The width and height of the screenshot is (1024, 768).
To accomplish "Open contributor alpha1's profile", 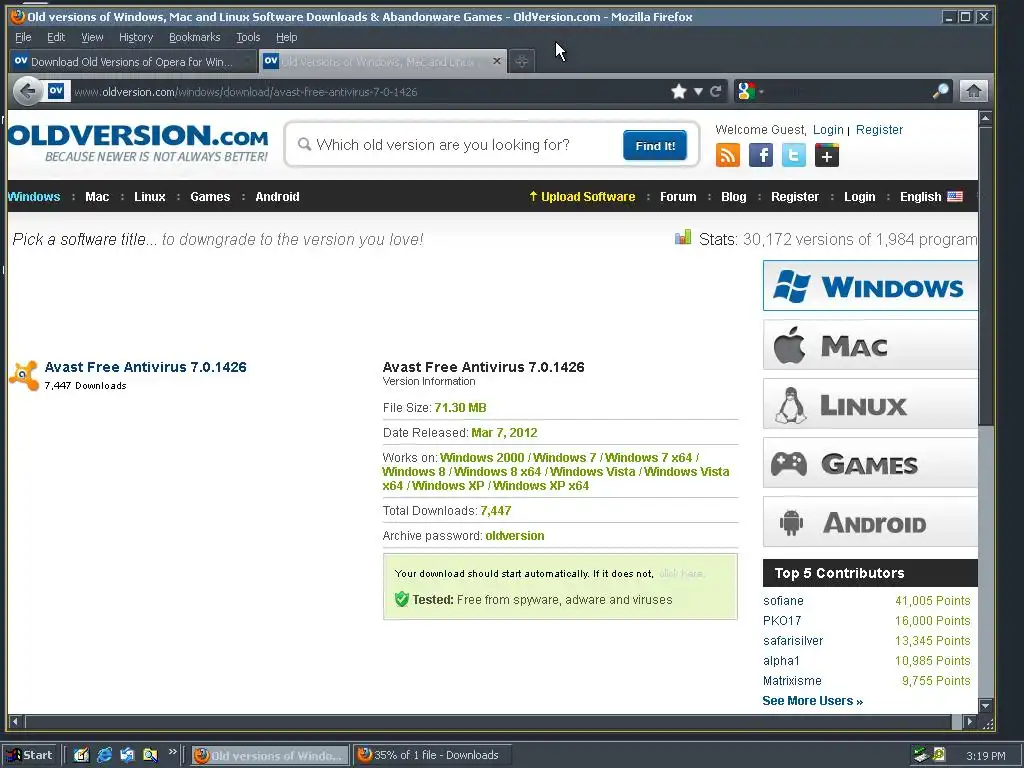I will tap(781, 661).
